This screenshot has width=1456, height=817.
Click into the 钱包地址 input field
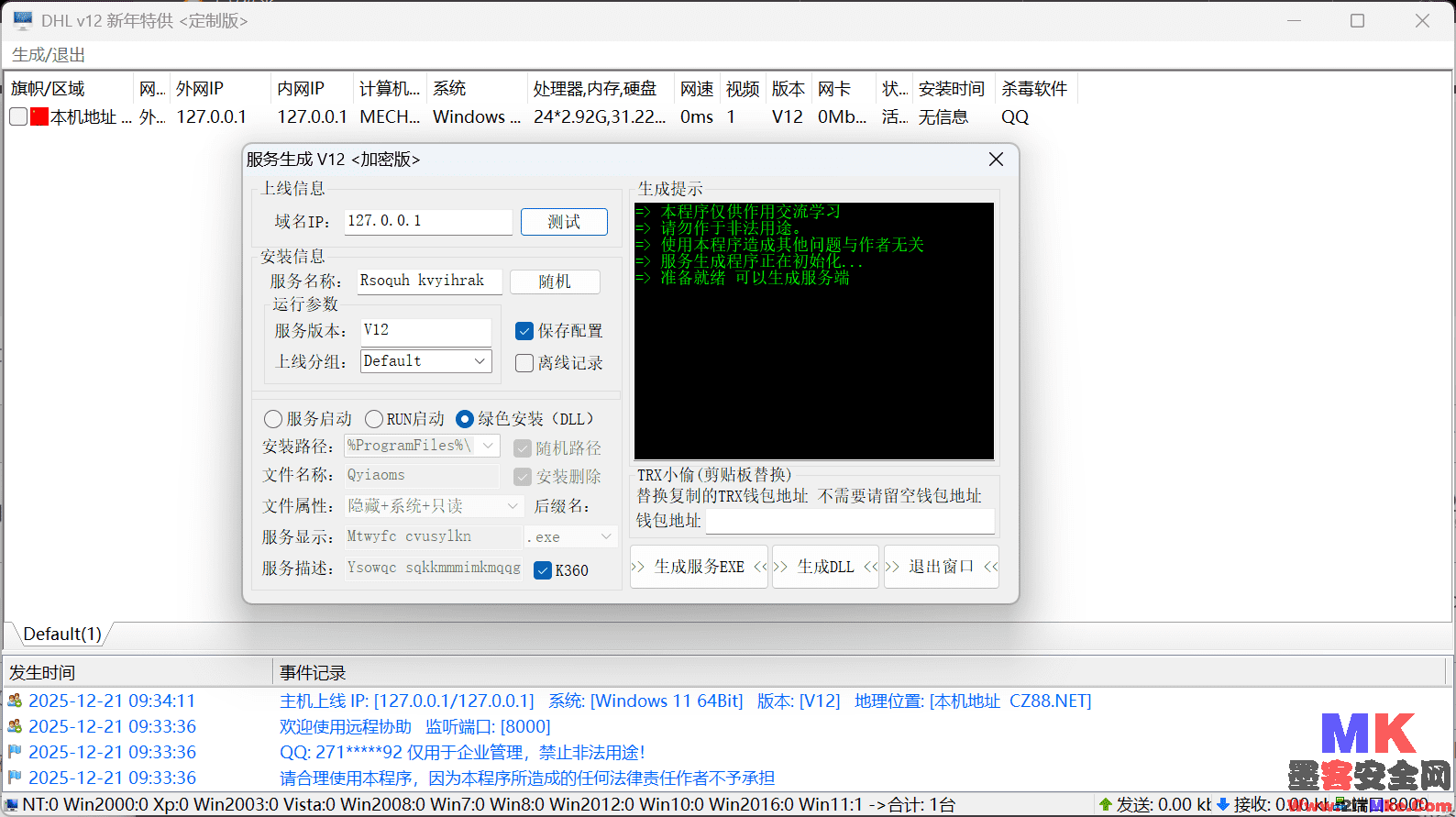tap(850, 521)
